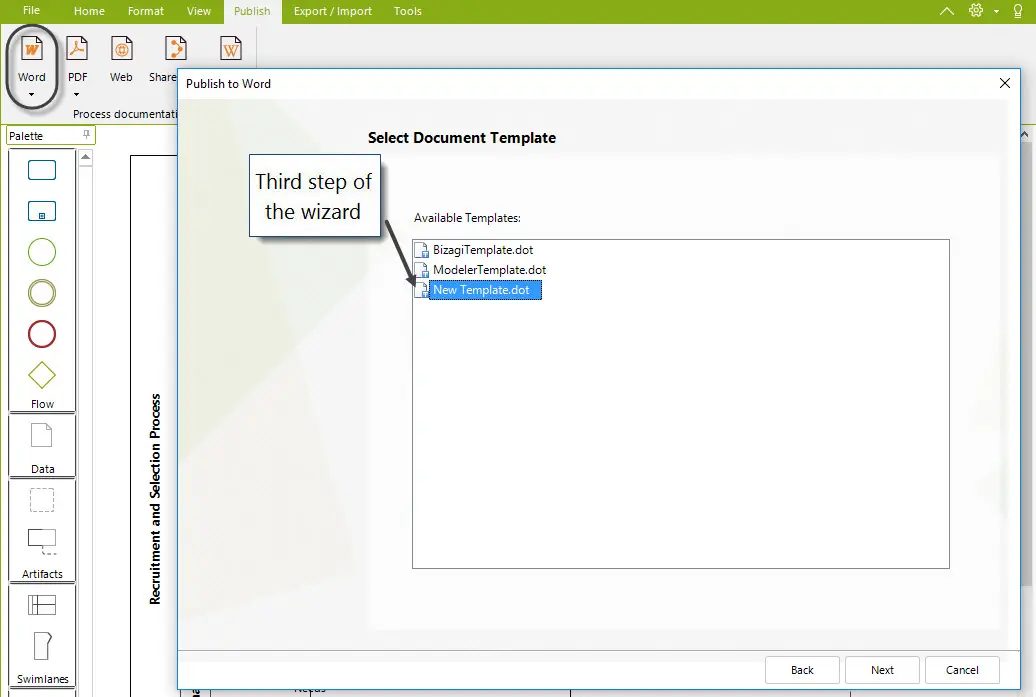Open the File menu

tap(31, 11)
